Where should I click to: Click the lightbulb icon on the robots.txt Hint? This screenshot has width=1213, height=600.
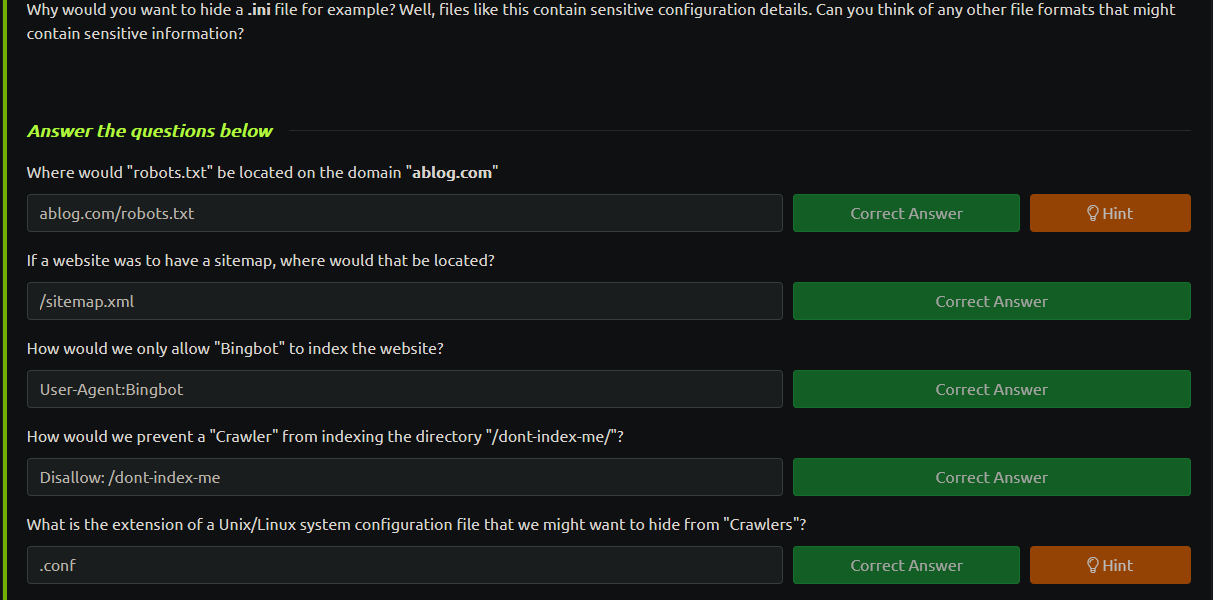[x=1093, y=213]
